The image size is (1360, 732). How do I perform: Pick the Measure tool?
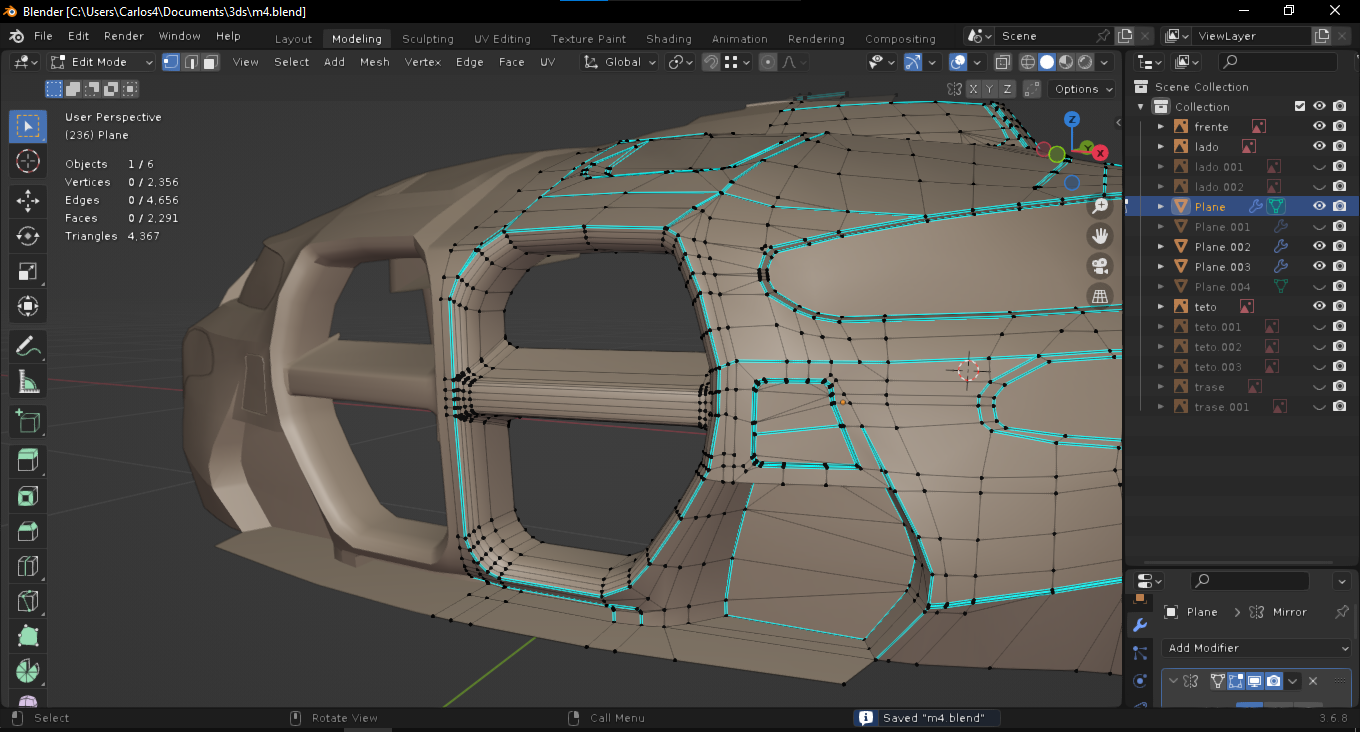point(28,381)
